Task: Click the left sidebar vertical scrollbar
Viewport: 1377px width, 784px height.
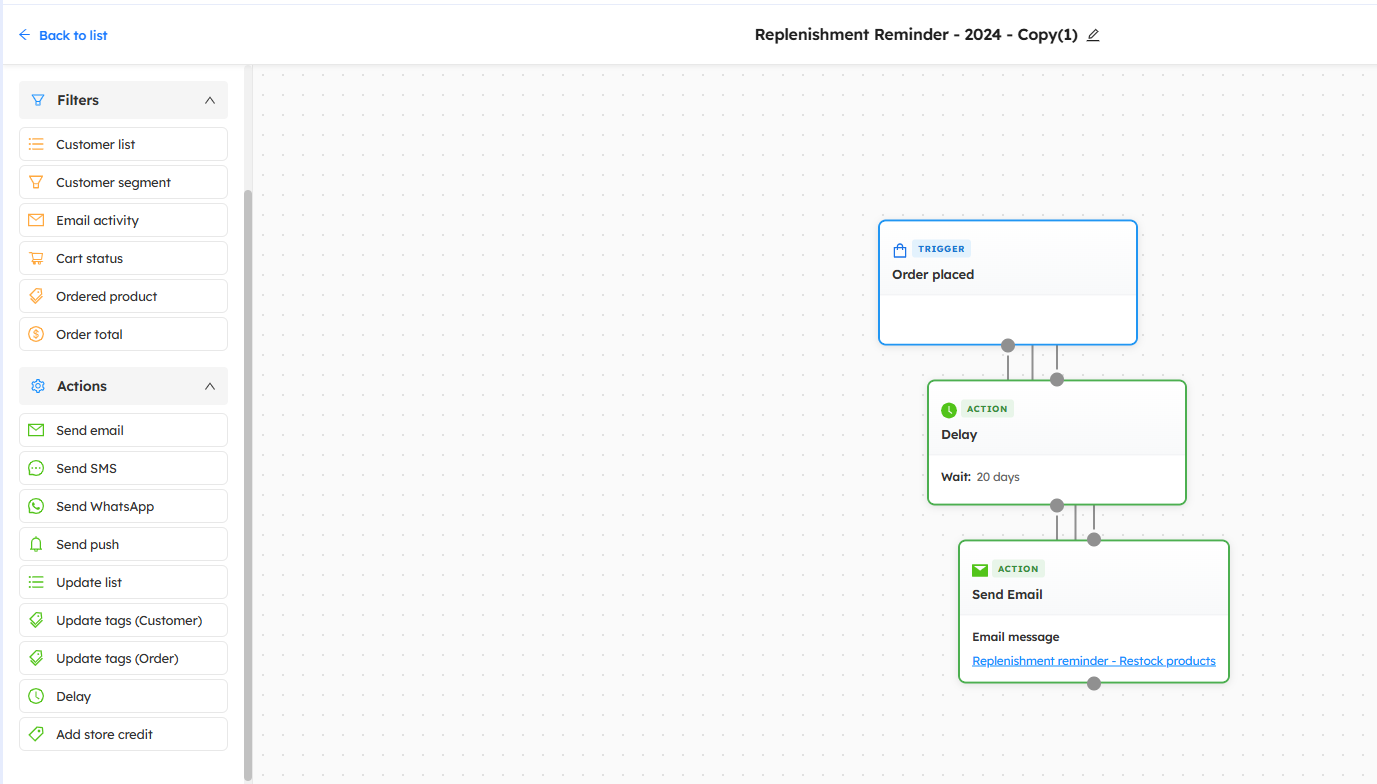Action: point(248,480)
